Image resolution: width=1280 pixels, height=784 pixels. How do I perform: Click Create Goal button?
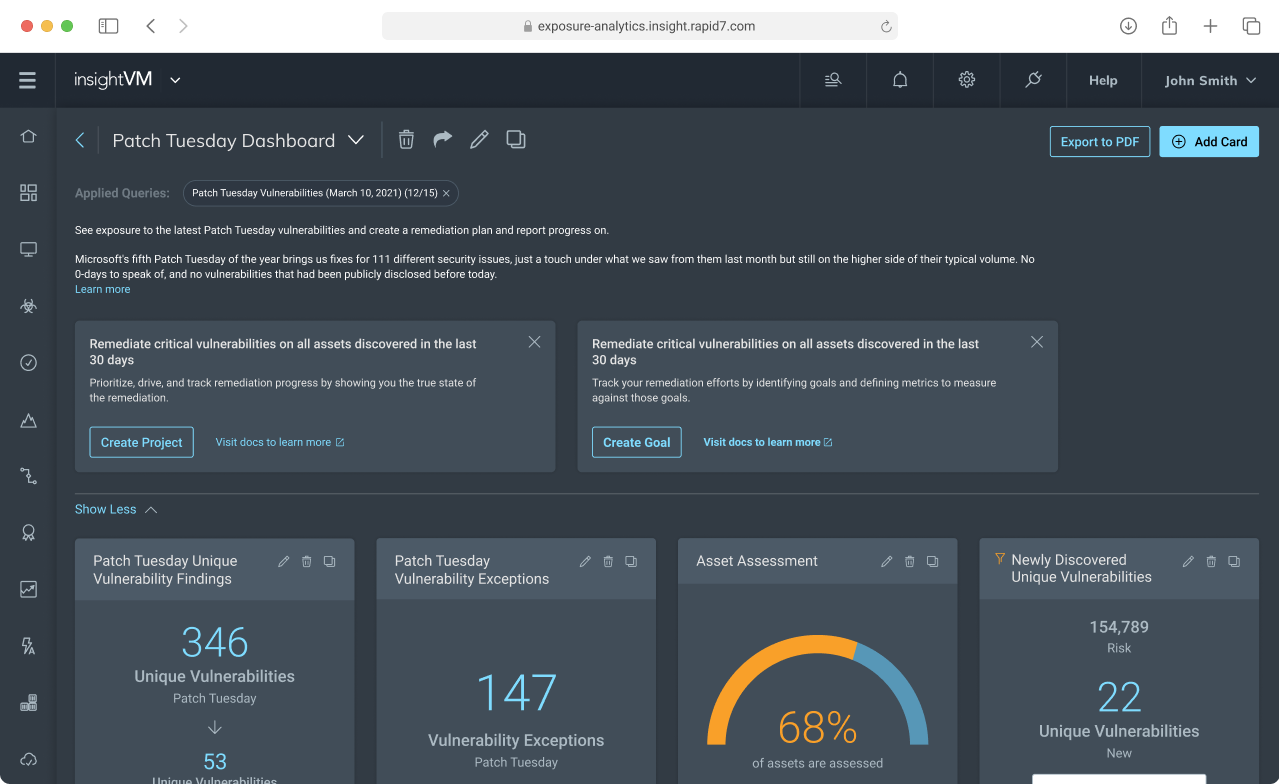(636, 442)
